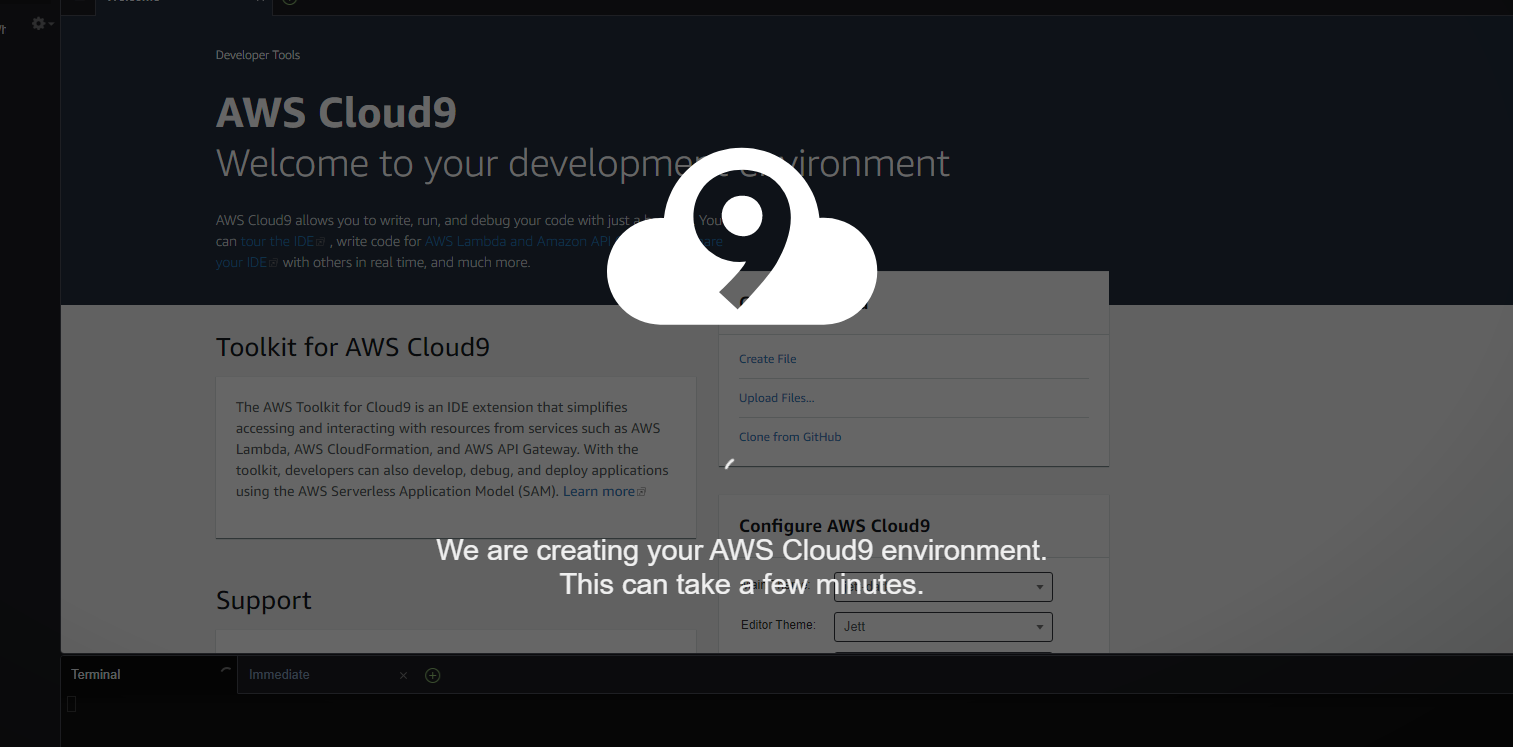
Task: Click the Clone from GitHub link
Action: 790,437
